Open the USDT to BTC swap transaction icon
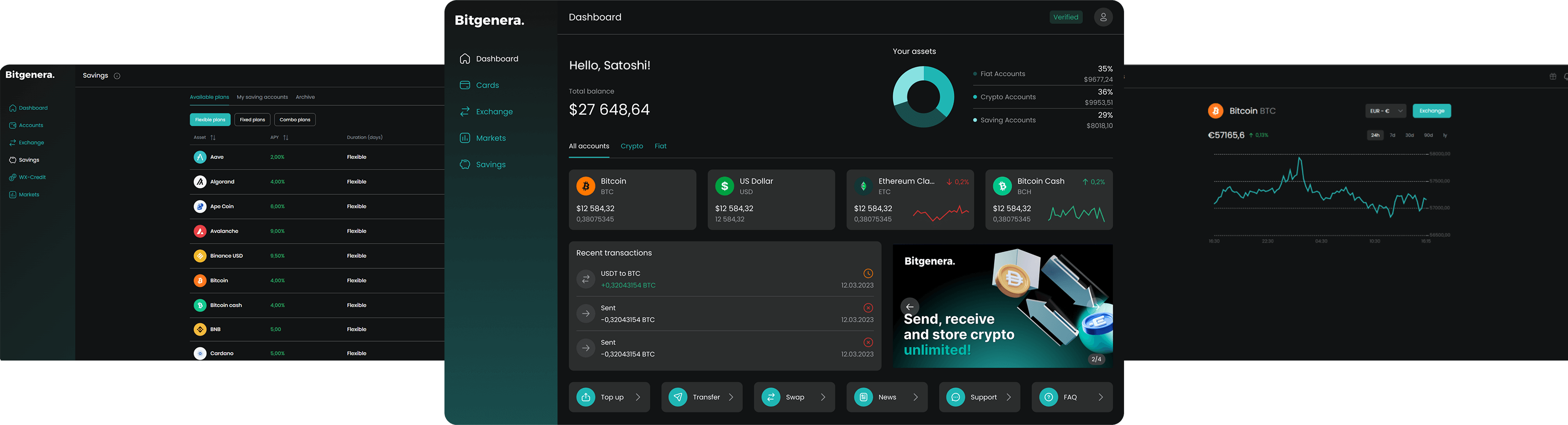Screen dimensions: 1568x425 [x=586, y=279]
